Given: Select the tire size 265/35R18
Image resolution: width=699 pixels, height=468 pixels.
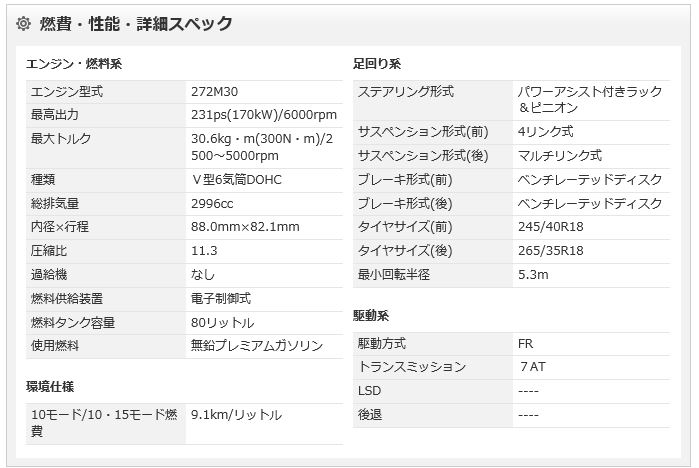Looking at the screenshot, I should [x=551, y=250].
